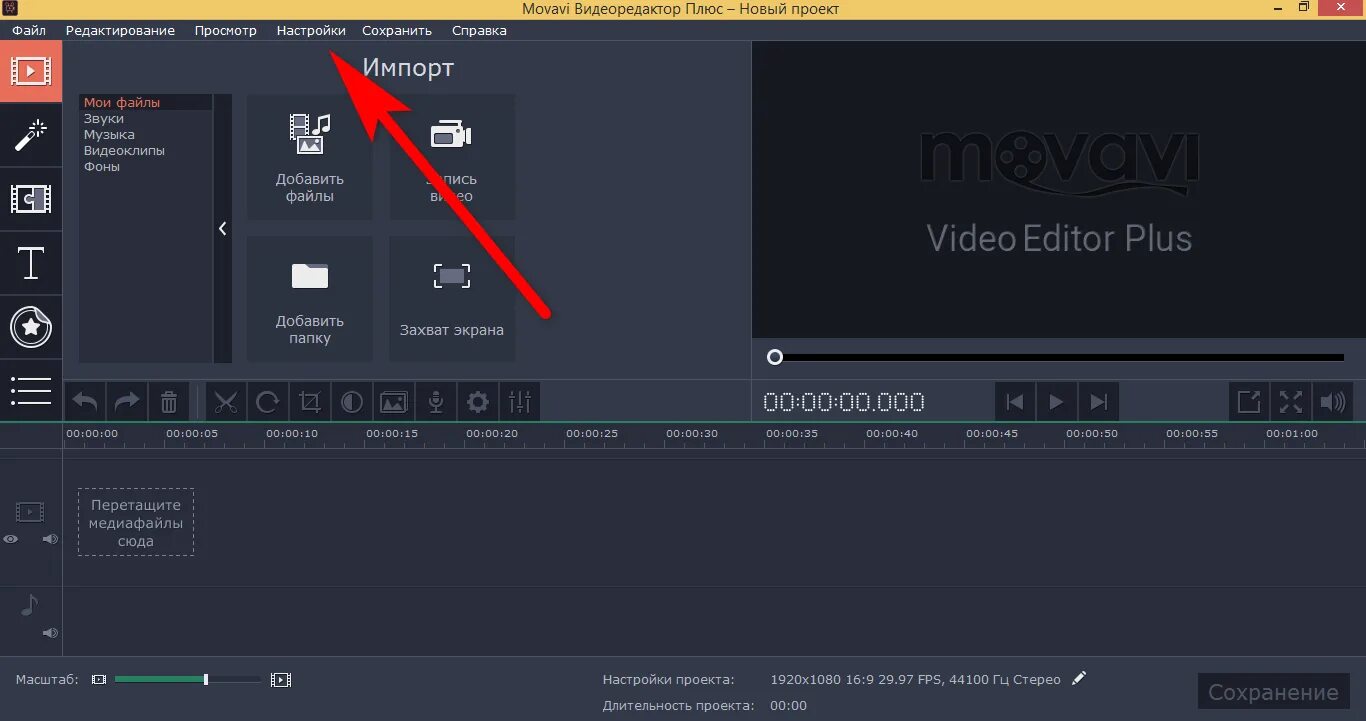Viewport: 1366px width, 721px height.
Task: Open the Справка menu
Action: coord(479,30)
